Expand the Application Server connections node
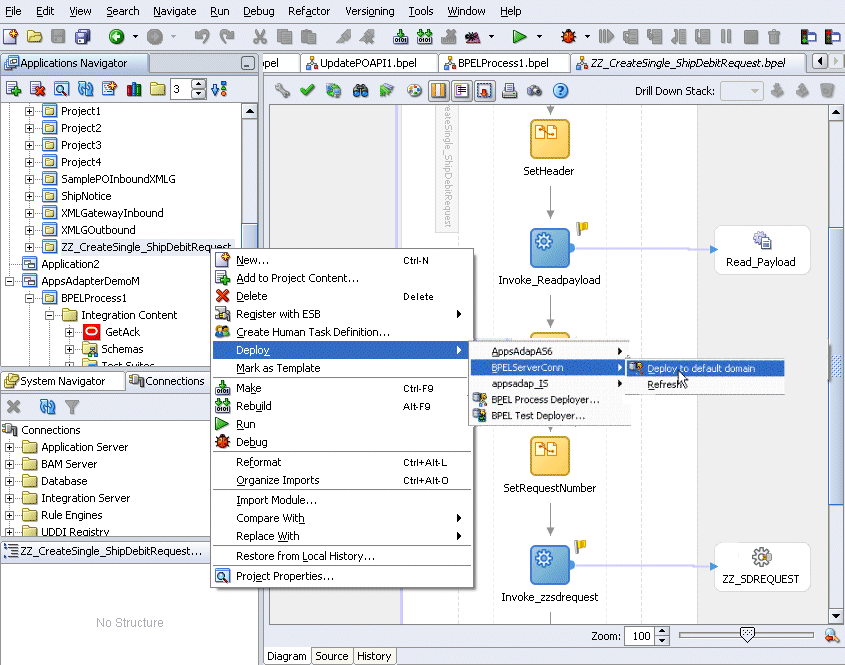The image size is (845, 665). [9, 447]
